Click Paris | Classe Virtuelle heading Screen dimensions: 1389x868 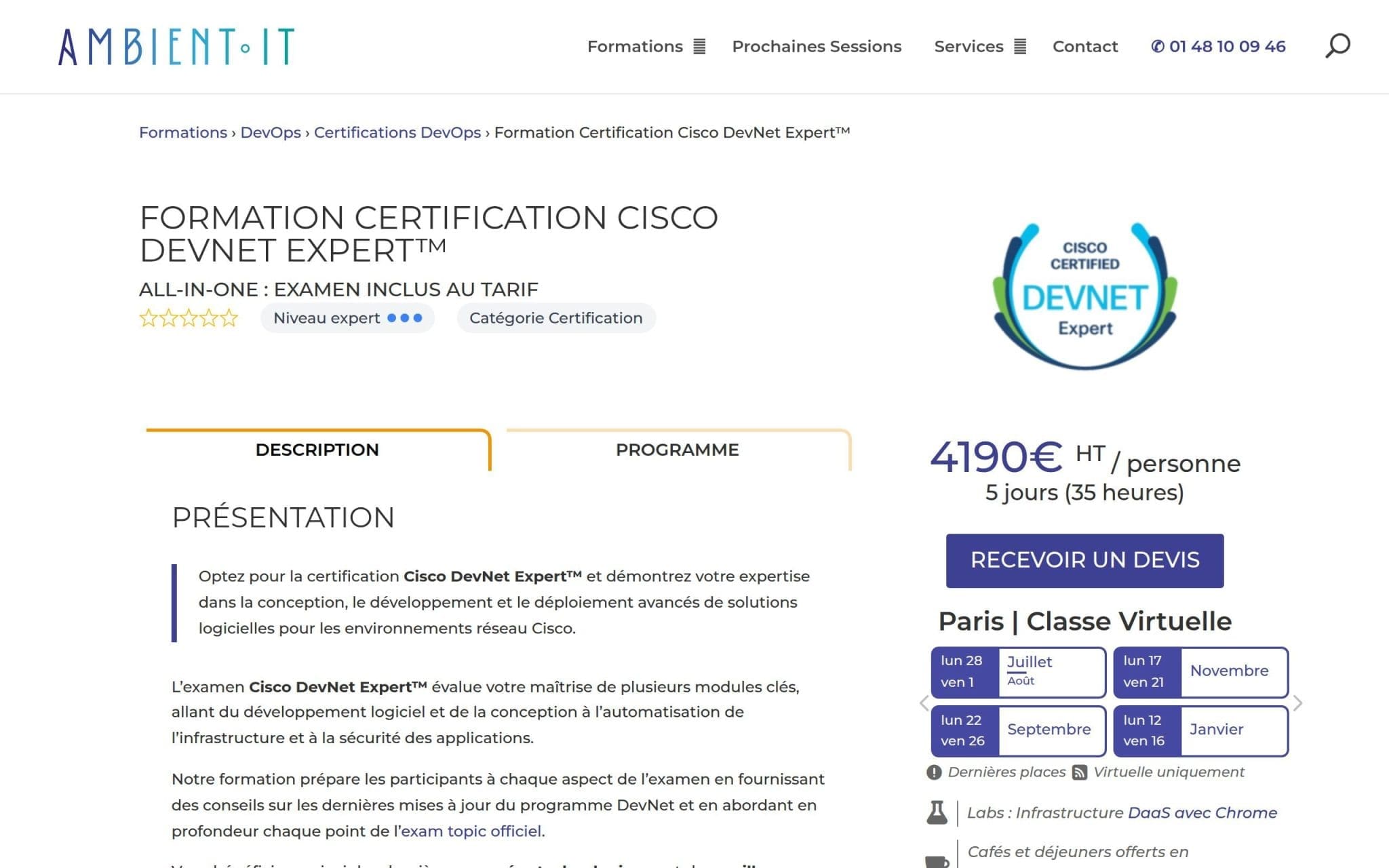(x=1084, y=621)
